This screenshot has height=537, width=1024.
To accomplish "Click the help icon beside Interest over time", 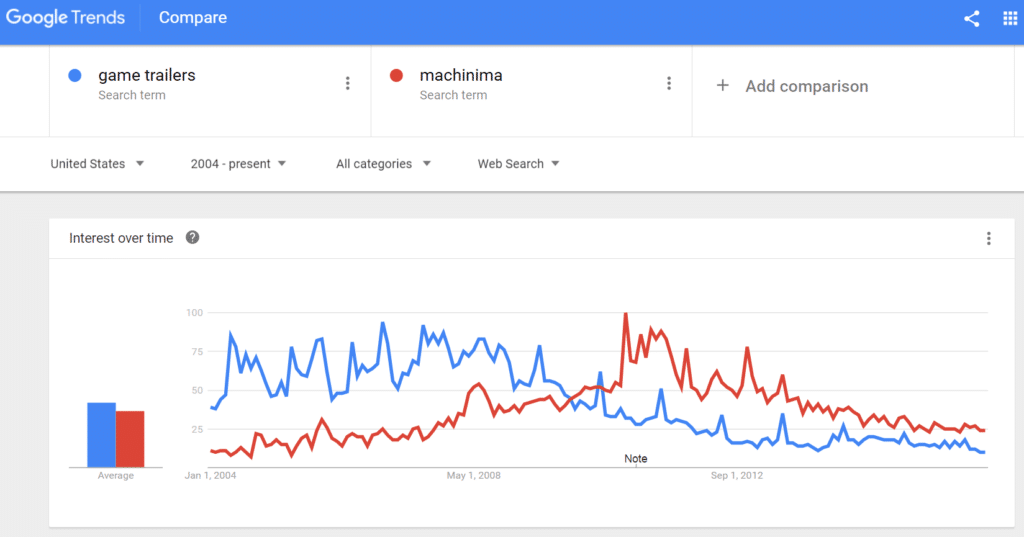I will pyautogui.click(x=192, y=237).
